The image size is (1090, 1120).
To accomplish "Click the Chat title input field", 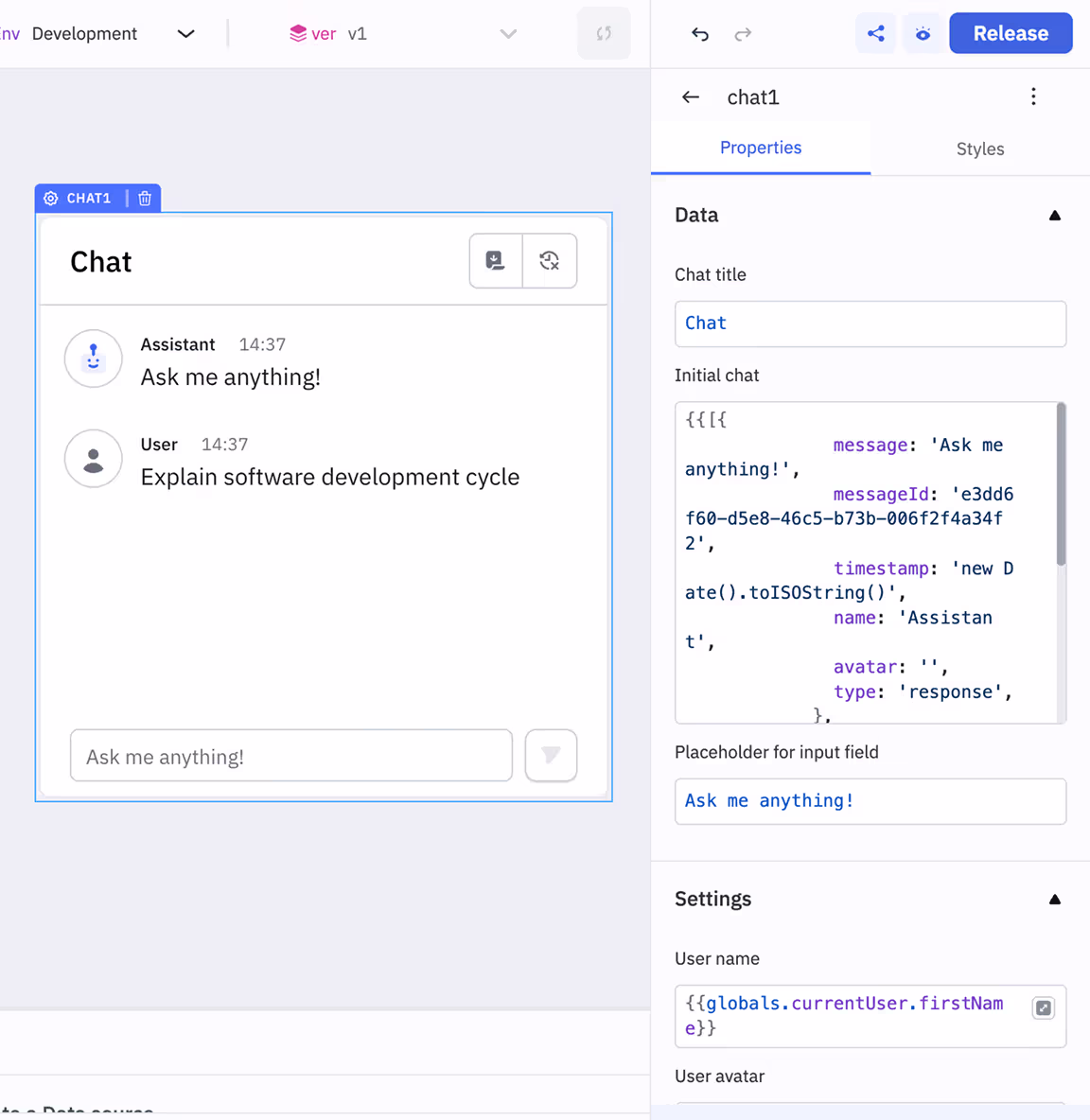I will click(870, 324).
